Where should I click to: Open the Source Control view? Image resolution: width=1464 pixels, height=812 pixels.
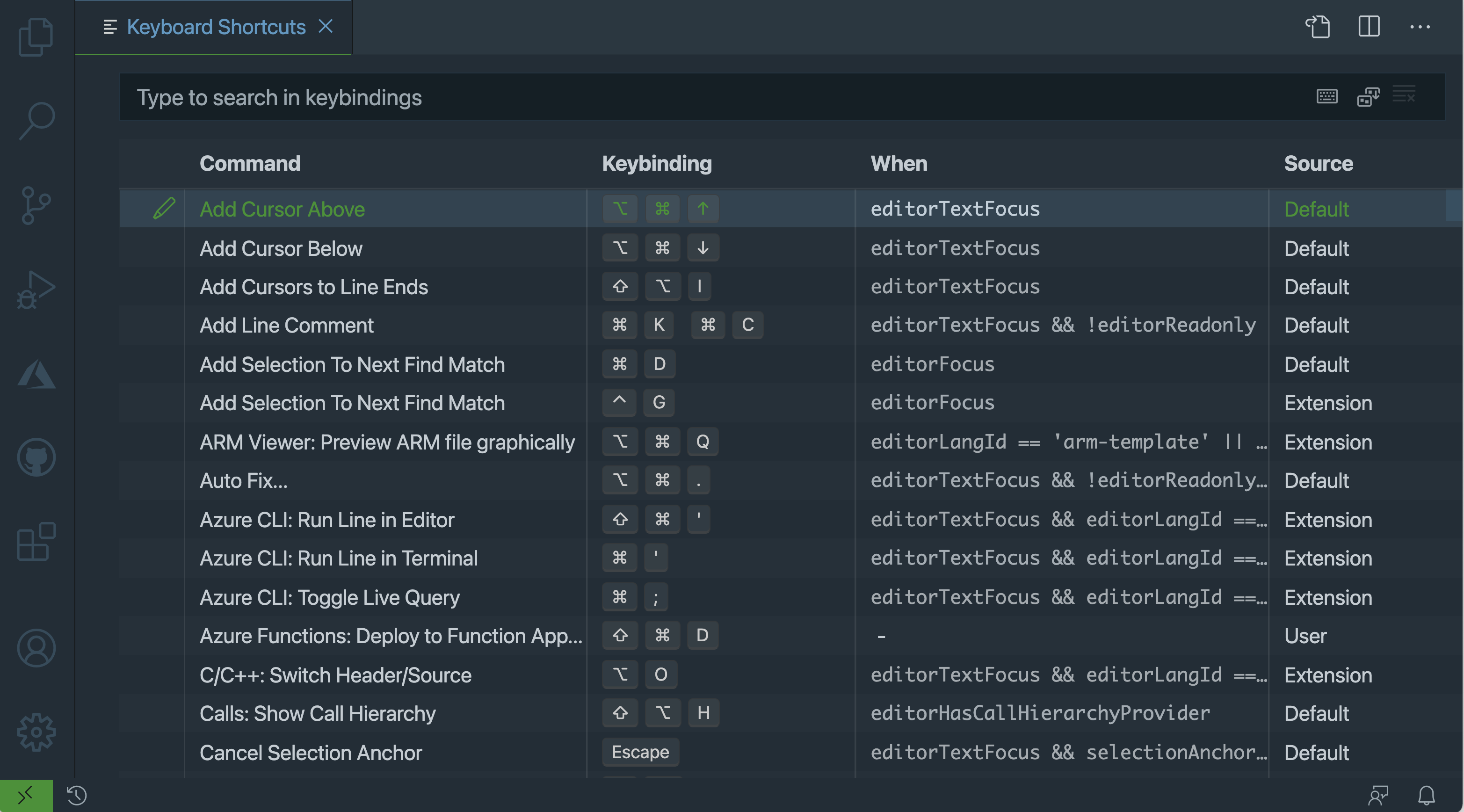click(36, 204)
